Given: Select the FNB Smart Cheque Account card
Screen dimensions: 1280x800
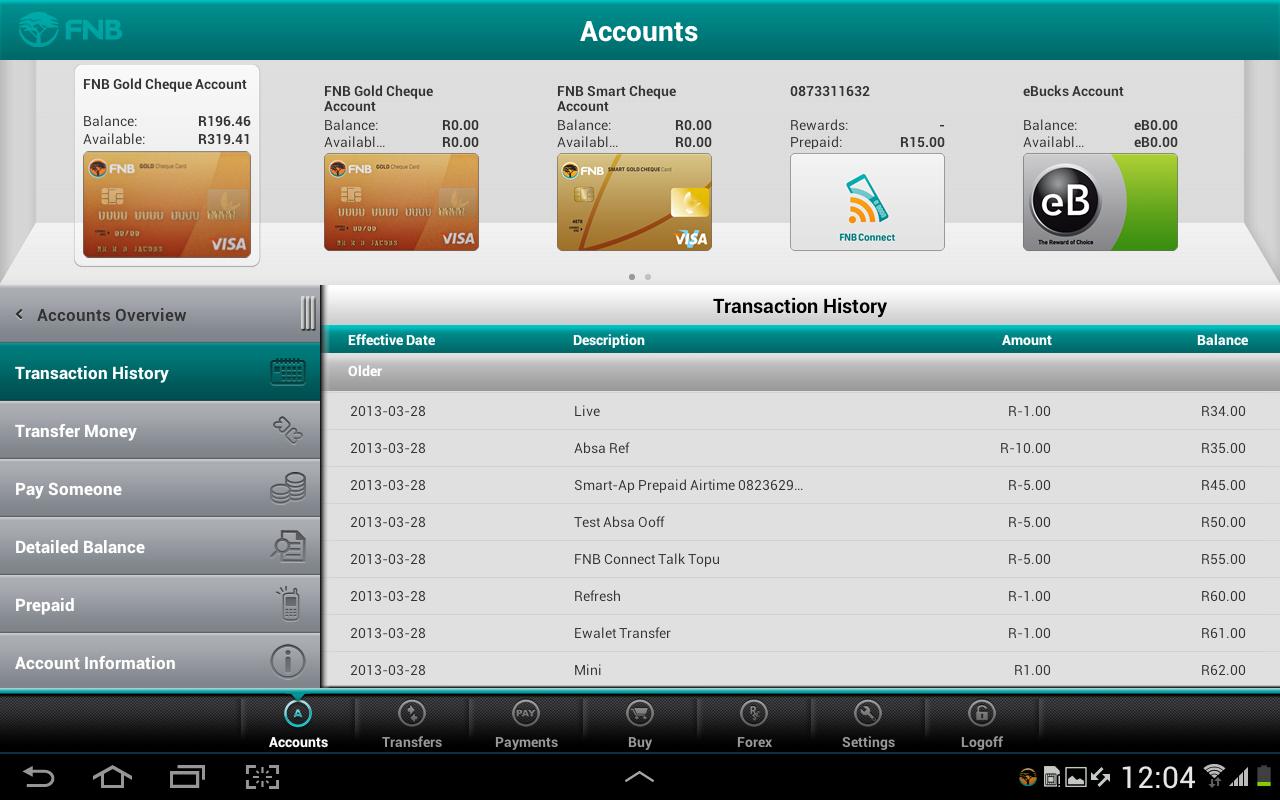Looking at the screenshot, I should click(634, 166).
